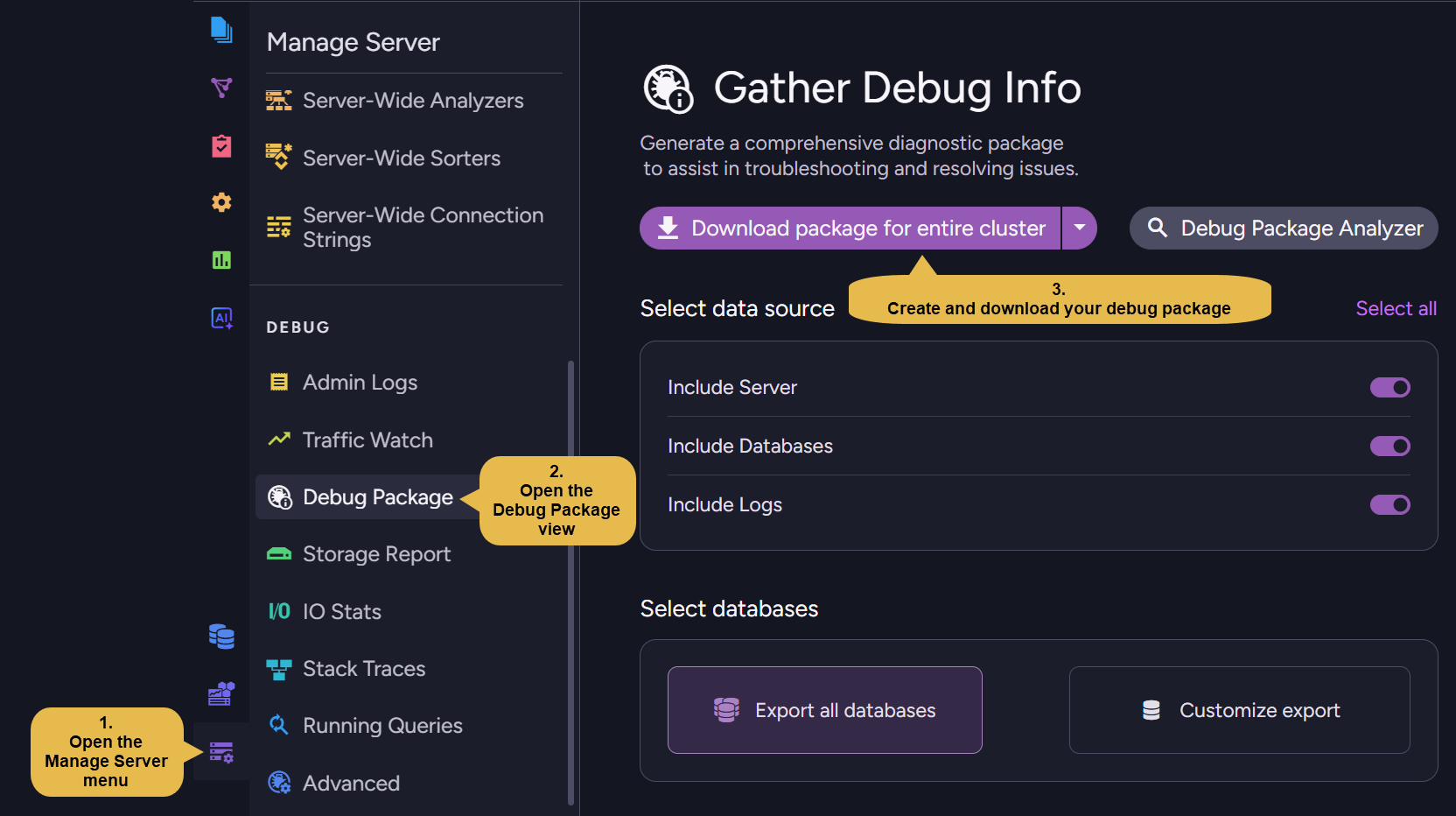Viewport: 1456px width, 816px height.
Task: Click the Debug Package bug icon
Action: [x=279, y=497]
